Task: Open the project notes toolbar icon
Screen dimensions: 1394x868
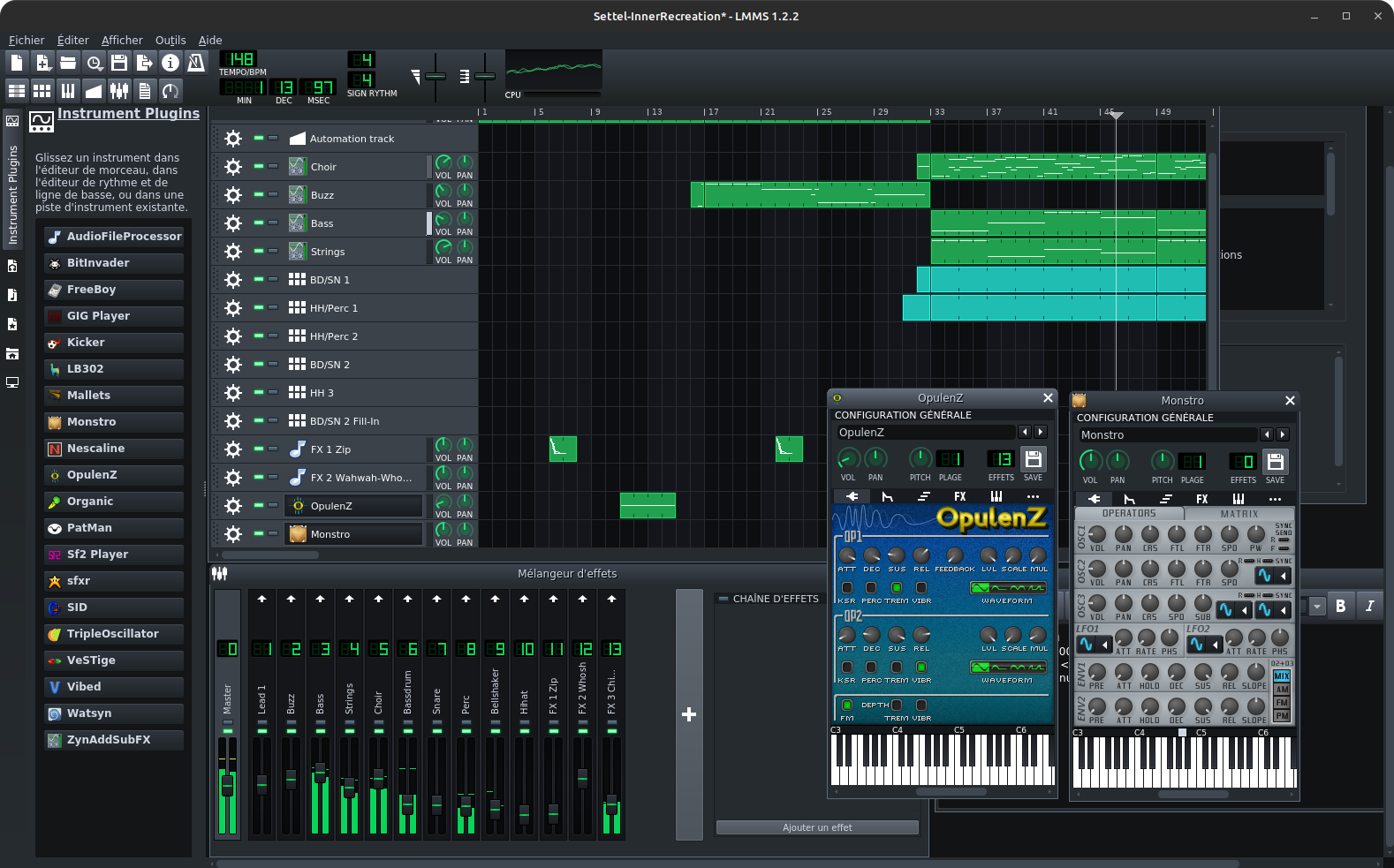Action: pos(145,91)
